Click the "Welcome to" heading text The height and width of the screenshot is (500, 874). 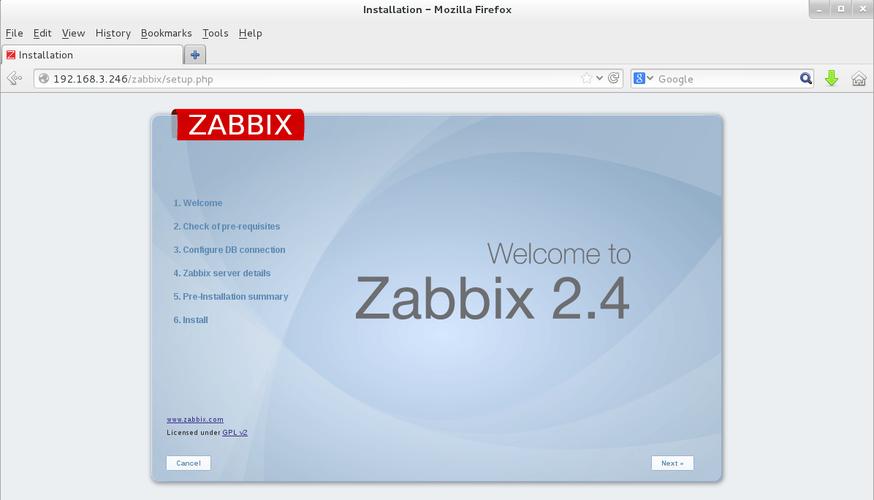[559, 254]
